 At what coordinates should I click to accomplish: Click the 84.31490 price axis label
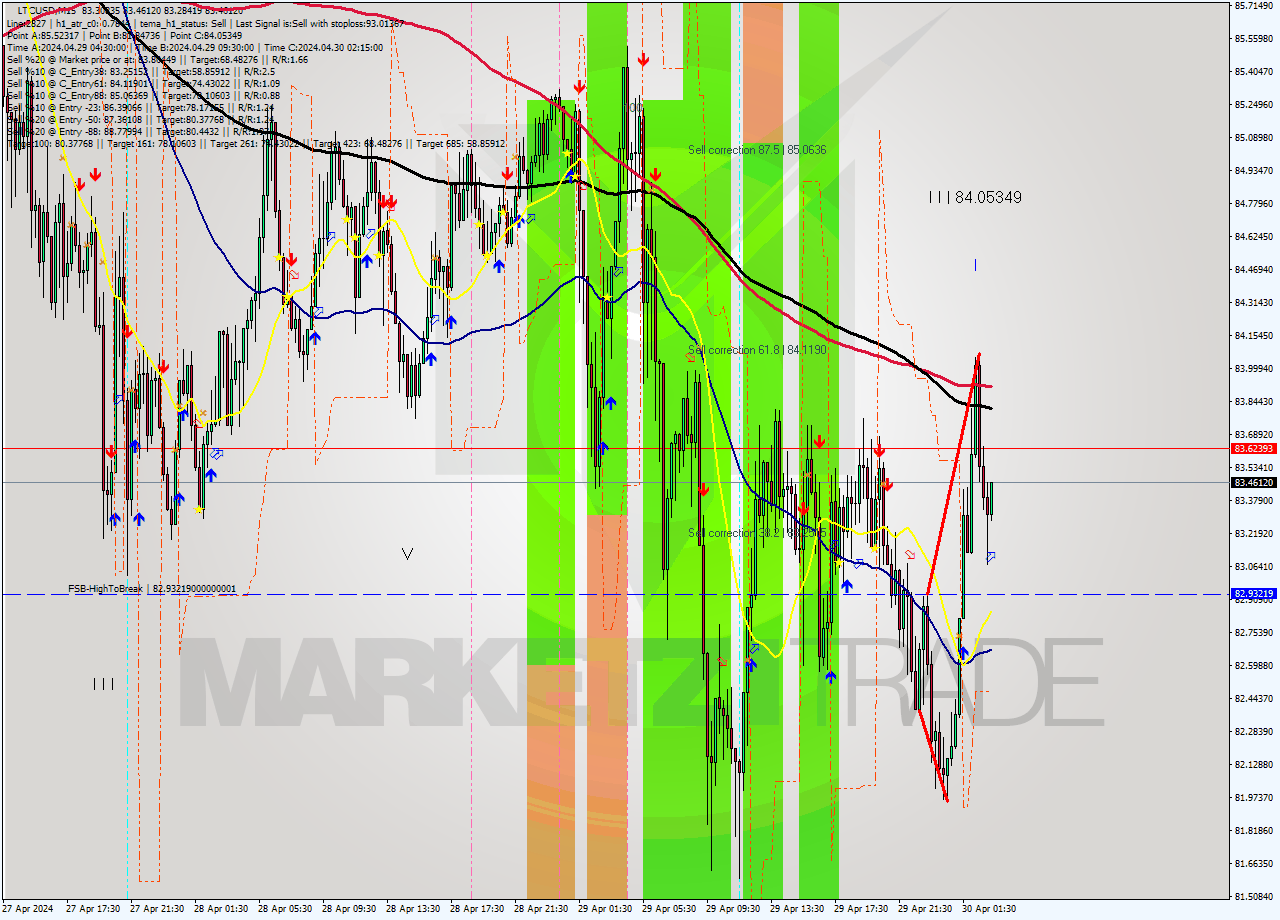pos(1254,302)
